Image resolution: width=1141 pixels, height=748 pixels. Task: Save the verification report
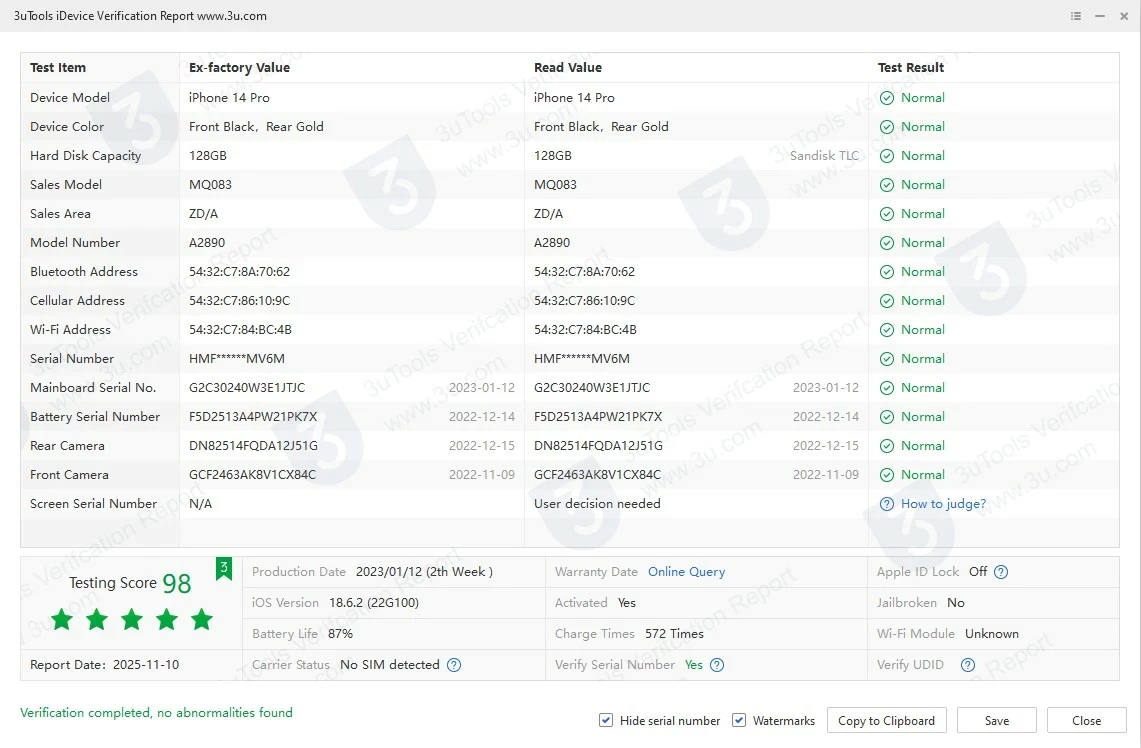(x=996, y=720)
